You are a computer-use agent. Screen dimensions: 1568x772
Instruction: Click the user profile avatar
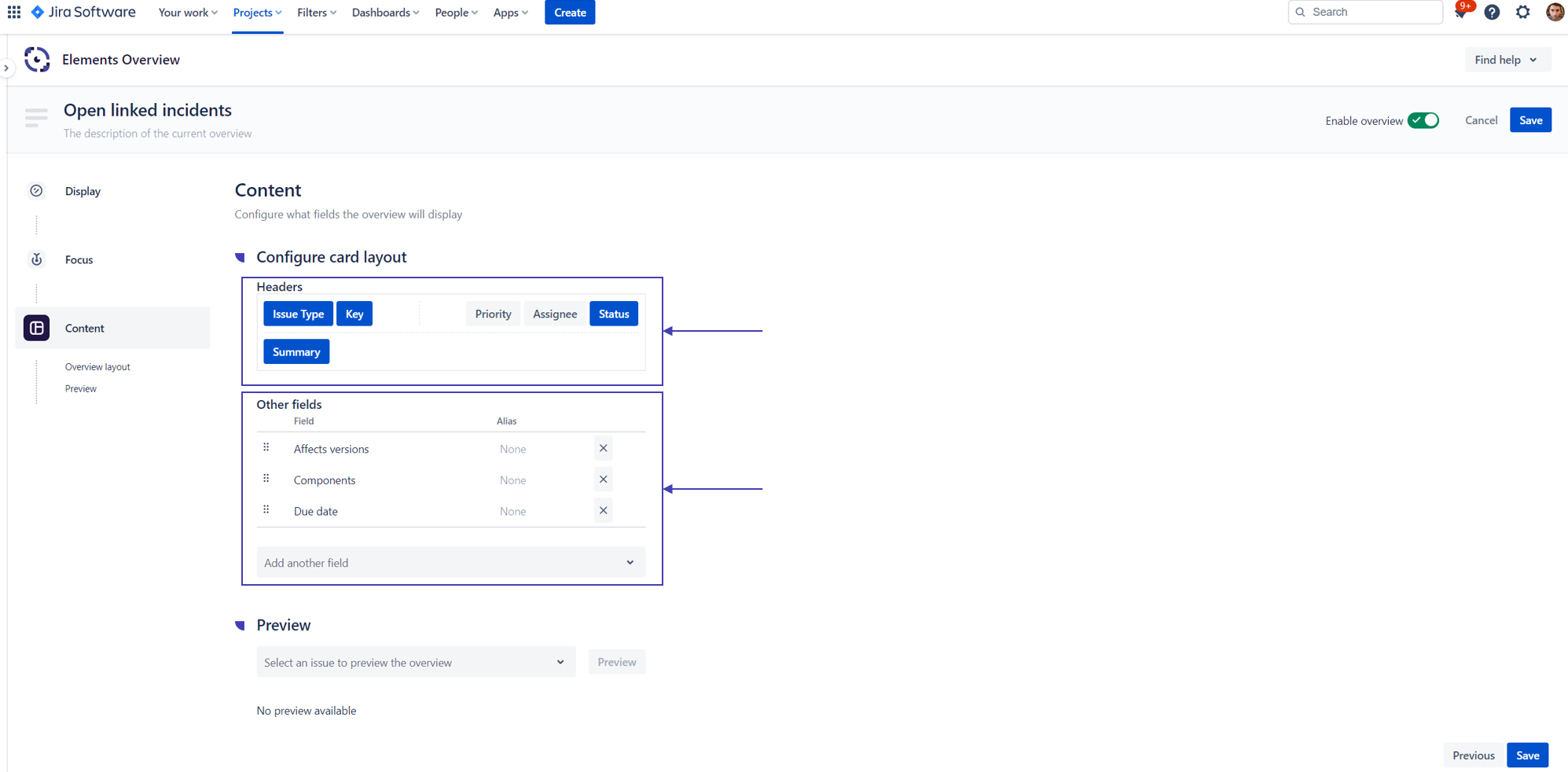(x=1554, y=13)
